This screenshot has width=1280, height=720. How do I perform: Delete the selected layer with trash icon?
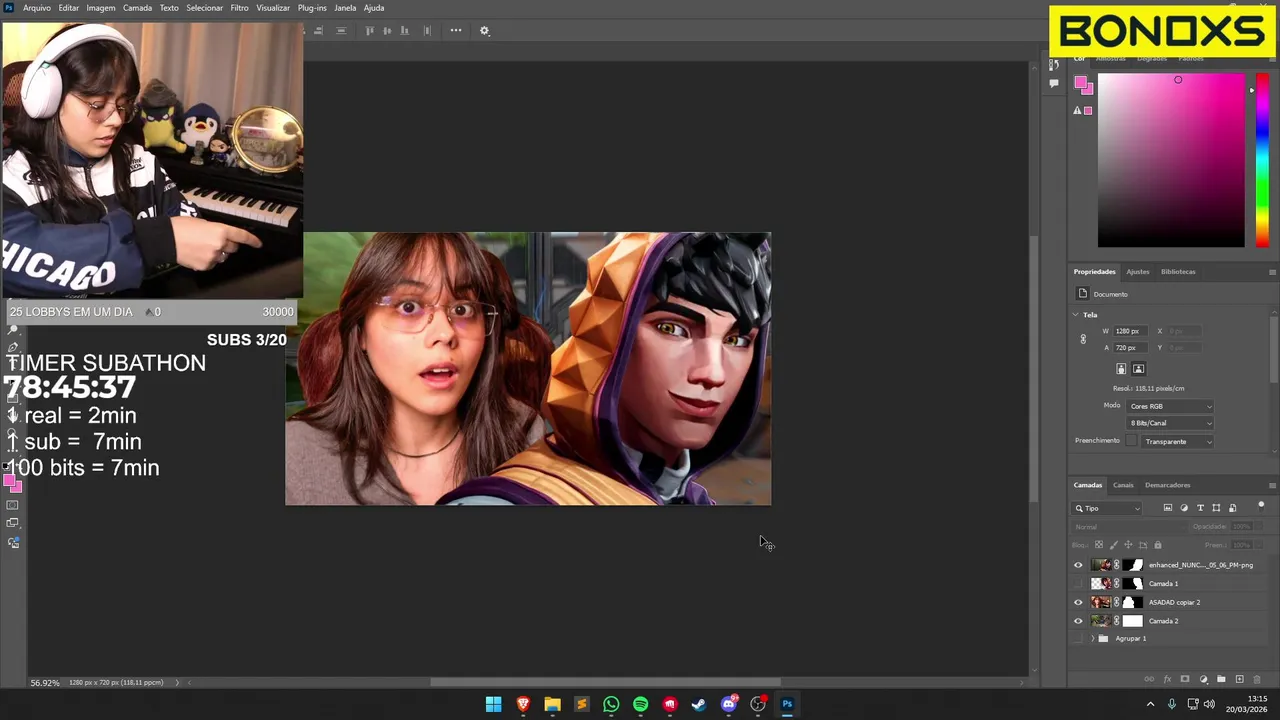tap(1258, 679)
